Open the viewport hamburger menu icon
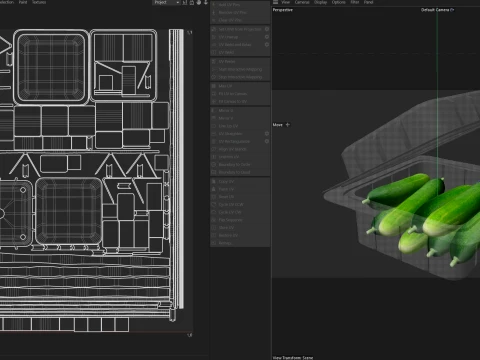Screen dimensions: 480x360 click(x=276, y=2)
